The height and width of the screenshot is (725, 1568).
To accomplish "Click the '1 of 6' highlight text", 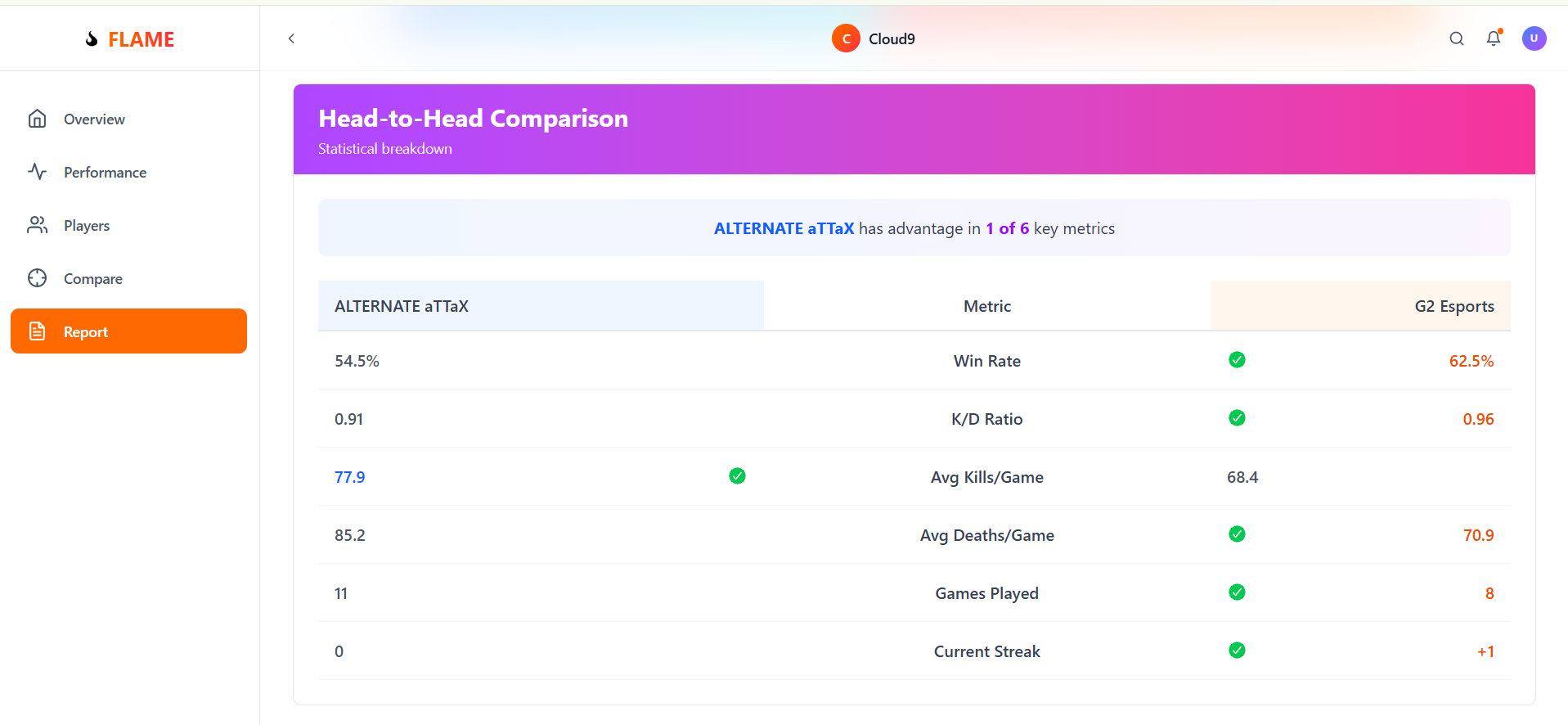I will pos(1007,228).
